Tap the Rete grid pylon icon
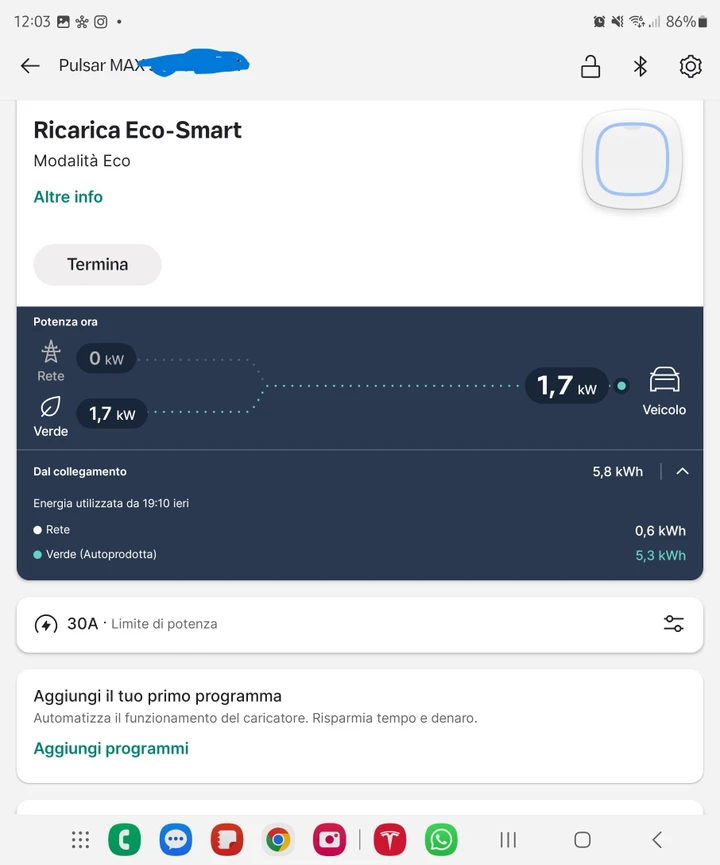Image resolution: width=720 pixels, height=865 pixels. (51, 351)
